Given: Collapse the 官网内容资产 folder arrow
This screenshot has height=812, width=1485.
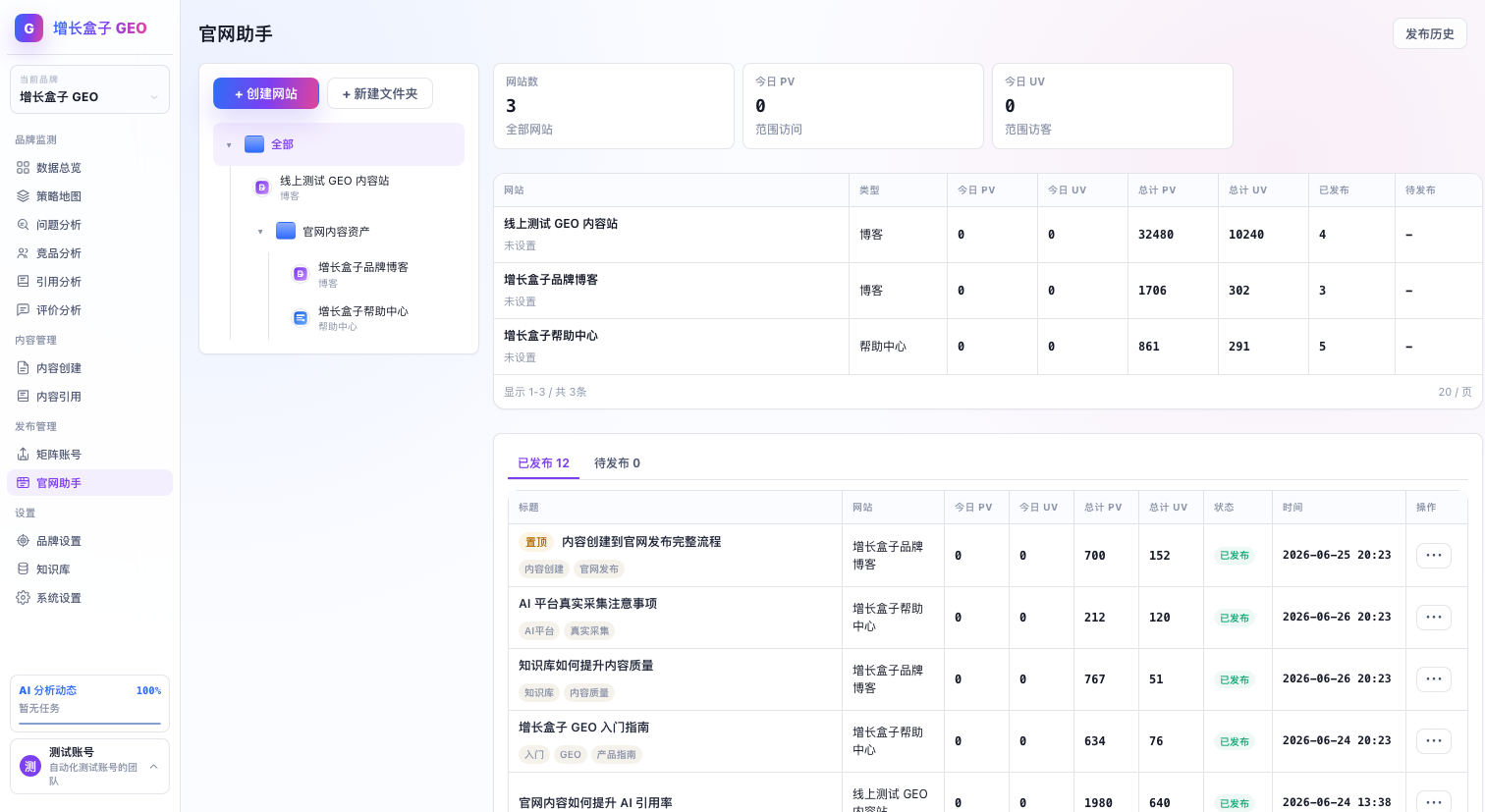Looking at the screenshot, I should click(260, 232).
